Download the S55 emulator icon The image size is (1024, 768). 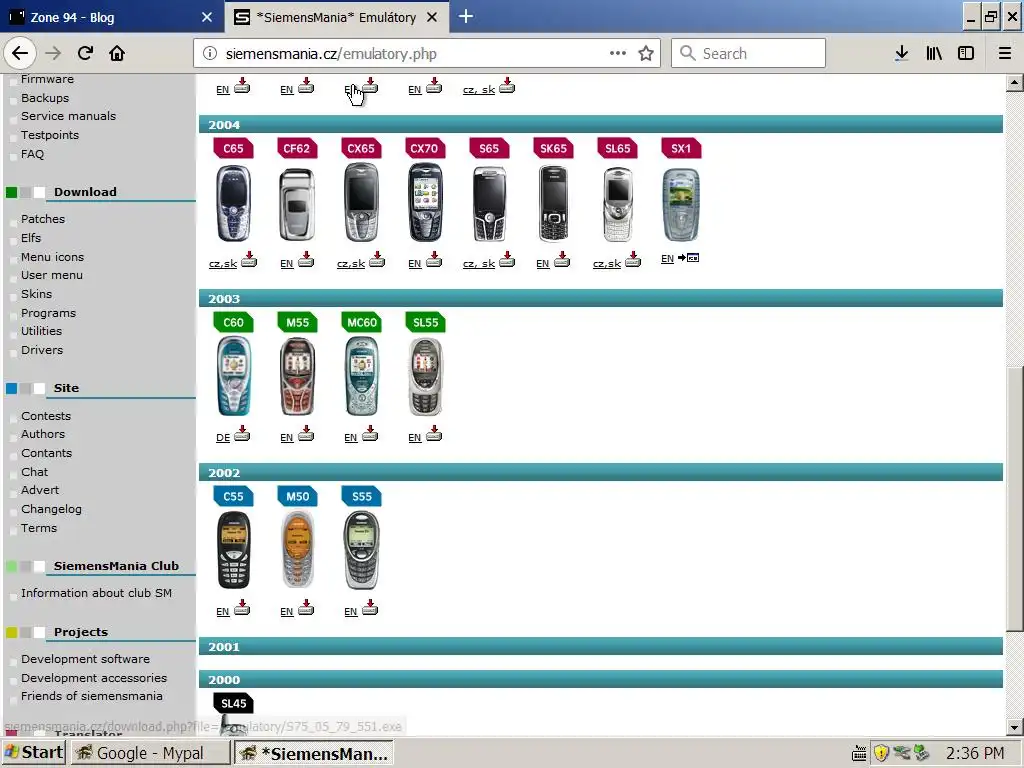(x=370, y=608)
